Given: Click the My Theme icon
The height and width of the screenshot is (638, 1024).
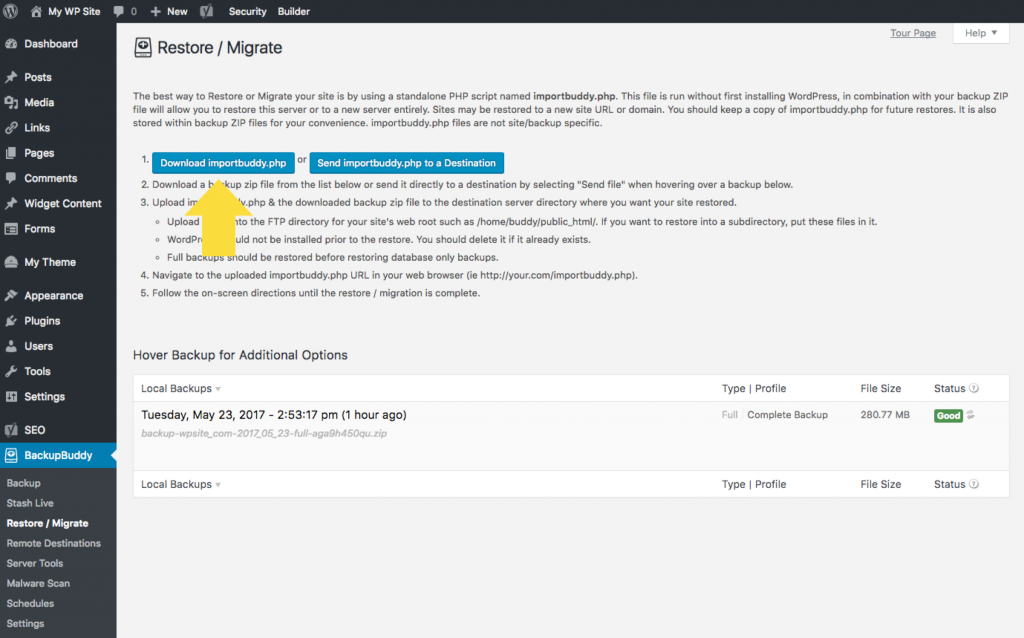Looking at the screenshot, I should point(11,262).
